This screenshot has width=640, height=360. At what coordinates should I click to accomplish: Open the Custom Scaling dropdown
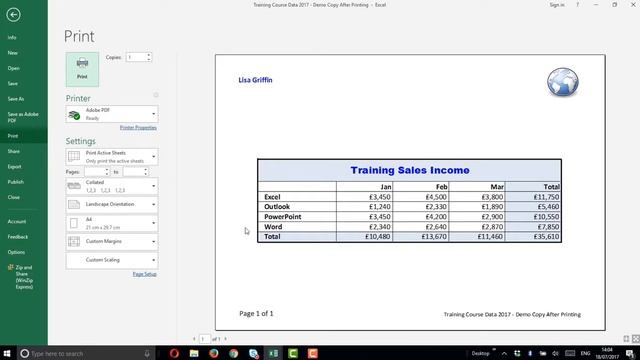pos(112,260)
